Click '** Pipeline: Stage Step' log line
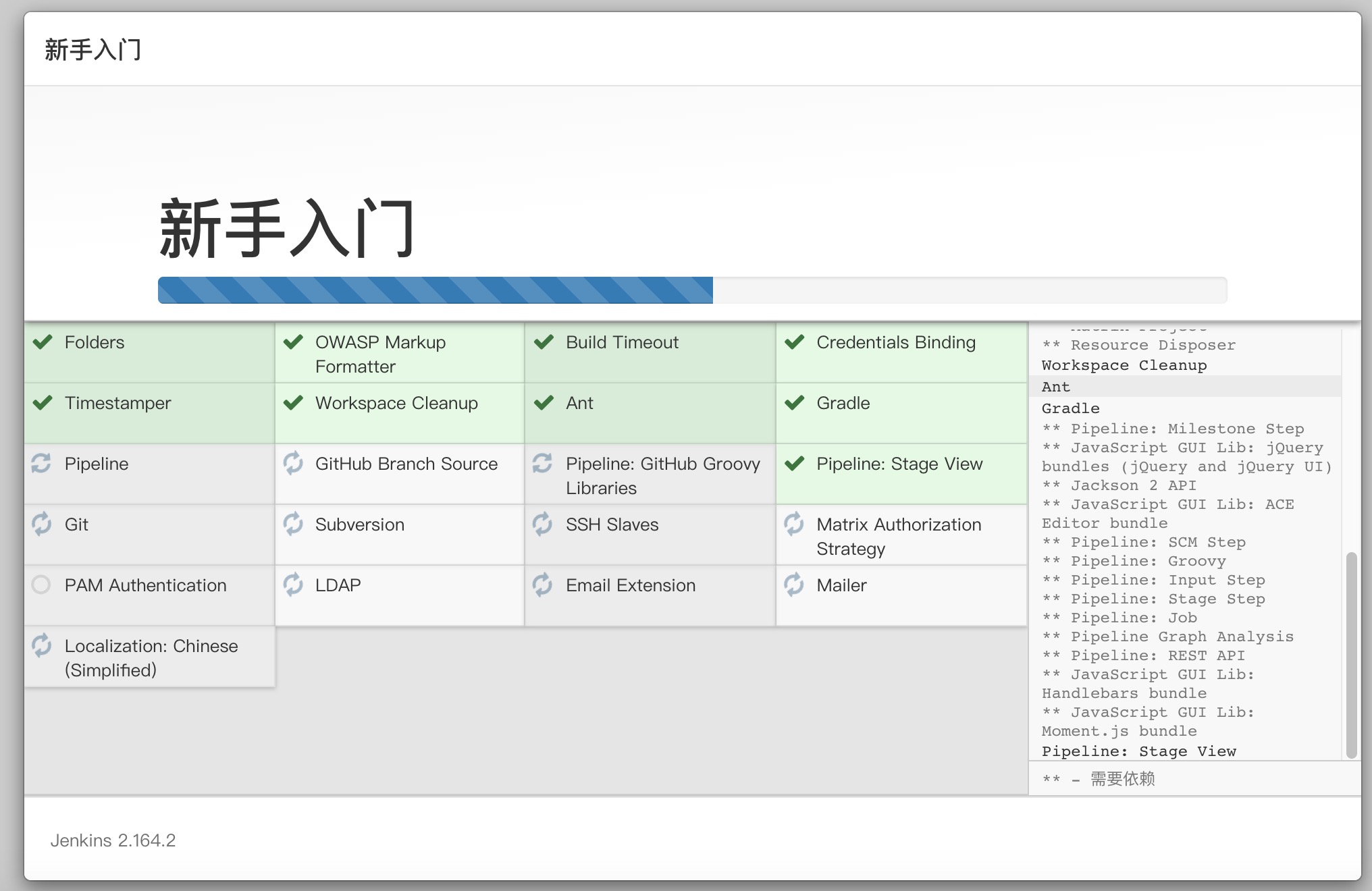This screenshot has height=891, width=1372. pyautogui.click(x=1153, y=599)
